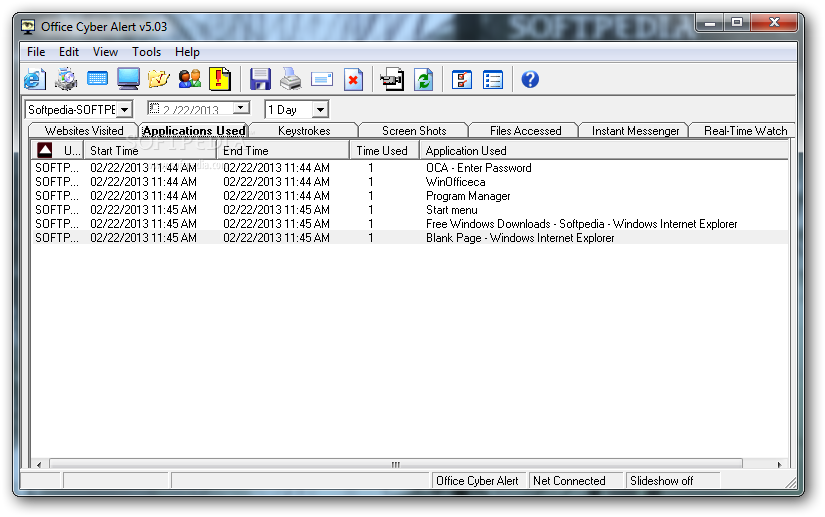825x517 pixels.
Task: Open the View menu
Action: 105,52
